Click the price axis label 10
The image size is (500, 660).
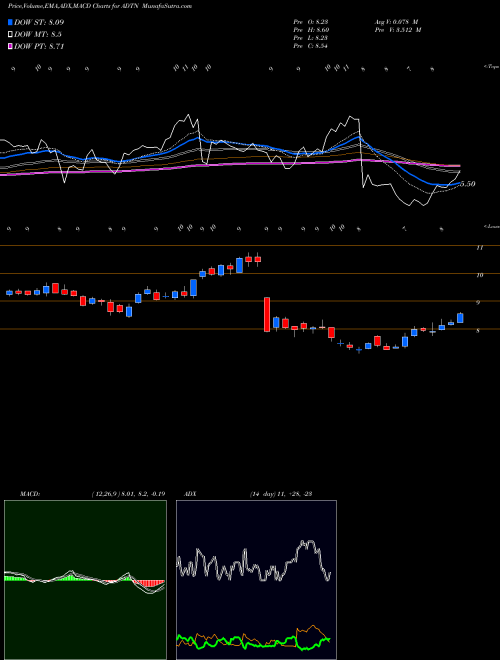[479, 275]
